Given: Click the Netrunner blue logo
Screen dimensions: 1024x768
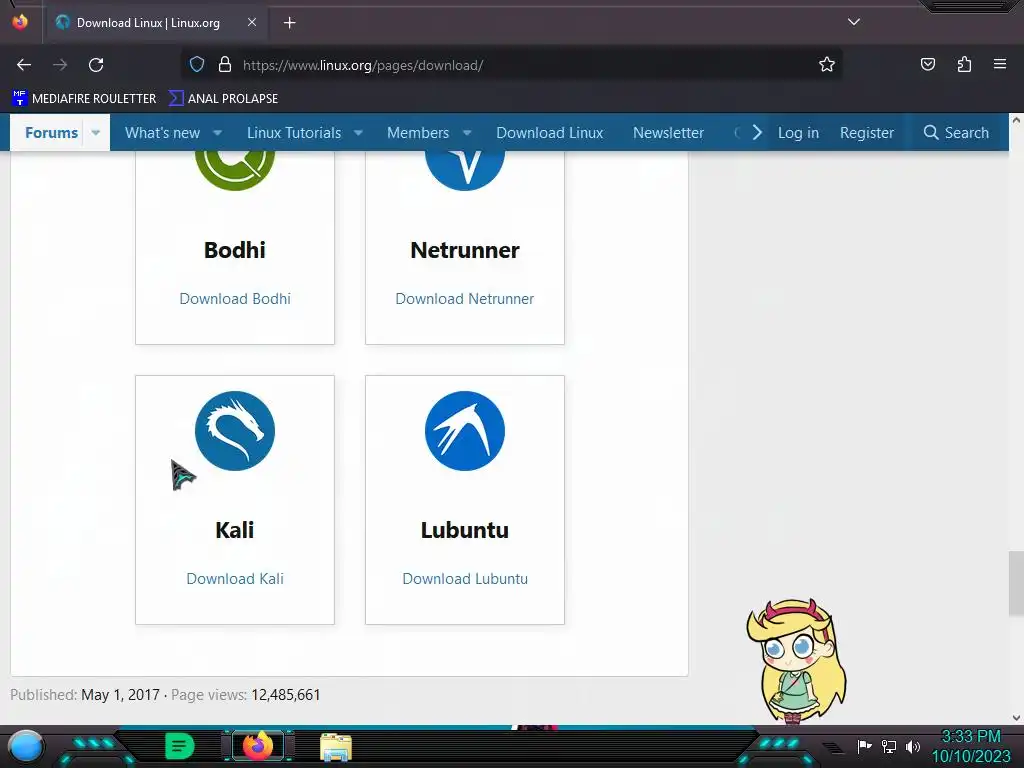Looking at the screenshot, I should click(465, 170).
